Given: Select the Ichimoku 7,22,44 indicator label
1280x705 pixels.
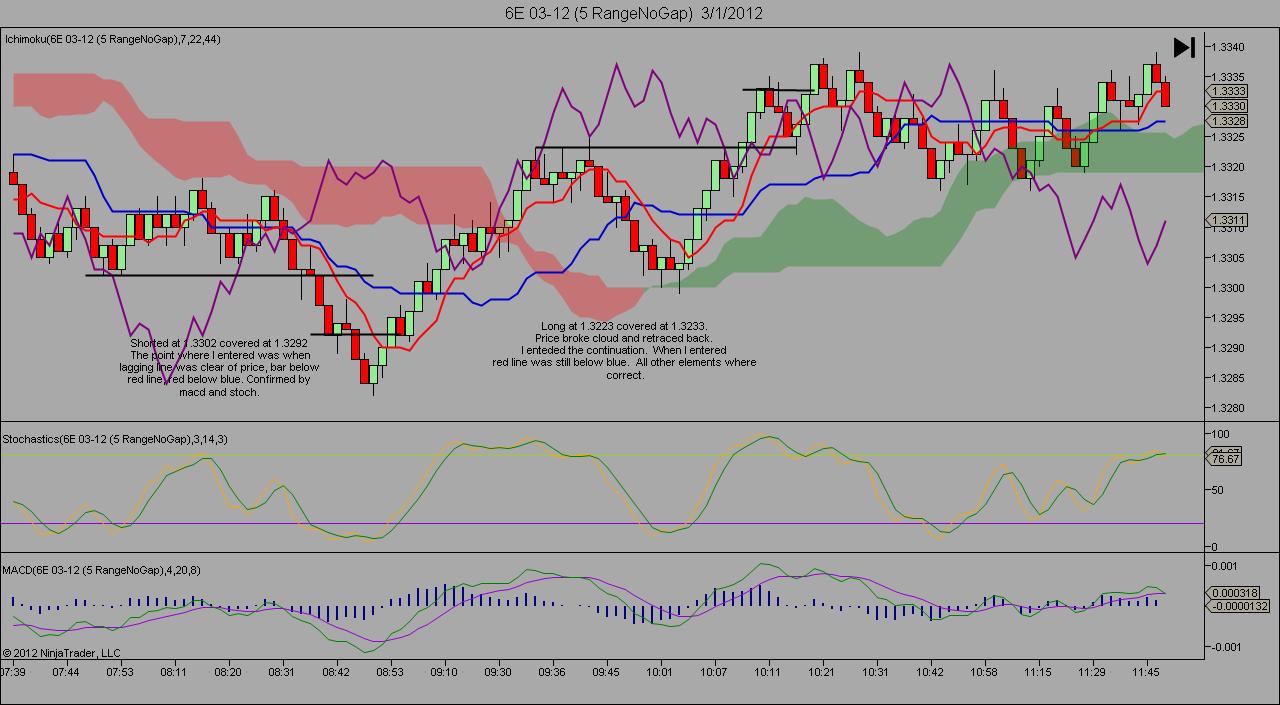Looking at the screenshot, I should tap(114, 40).
